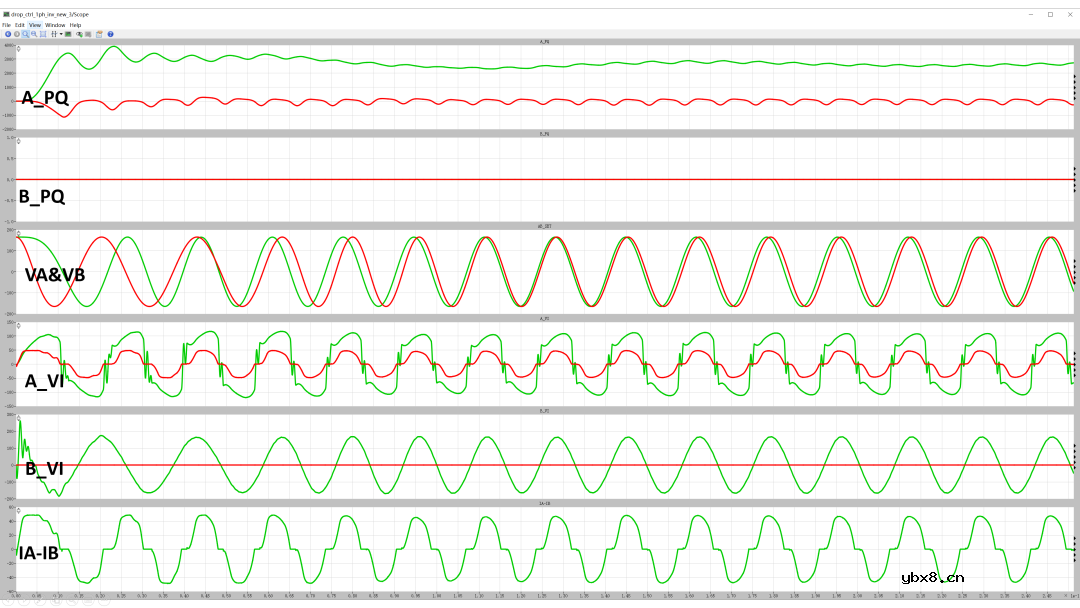Select the zoom out magnifier icon
Image resolution: width=1080 pixels, height=608 pixels.
[34, 34]
